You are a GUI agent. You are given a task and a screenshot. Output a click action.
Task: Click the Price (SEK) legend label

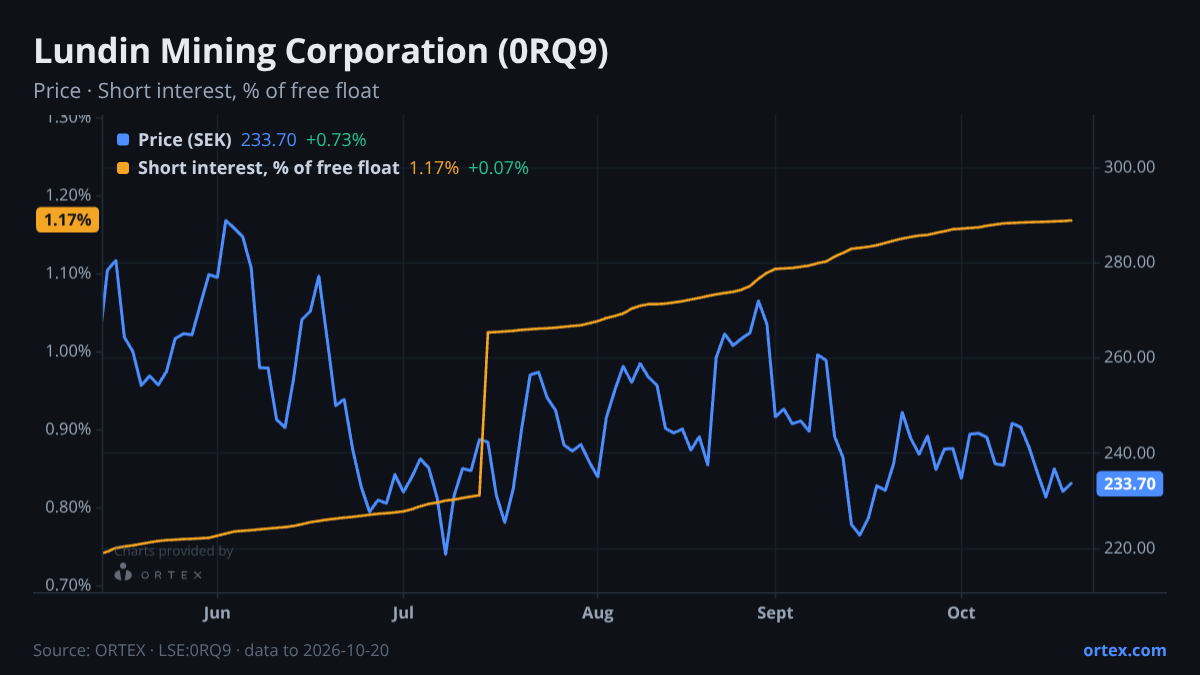(x=185, y=140)
